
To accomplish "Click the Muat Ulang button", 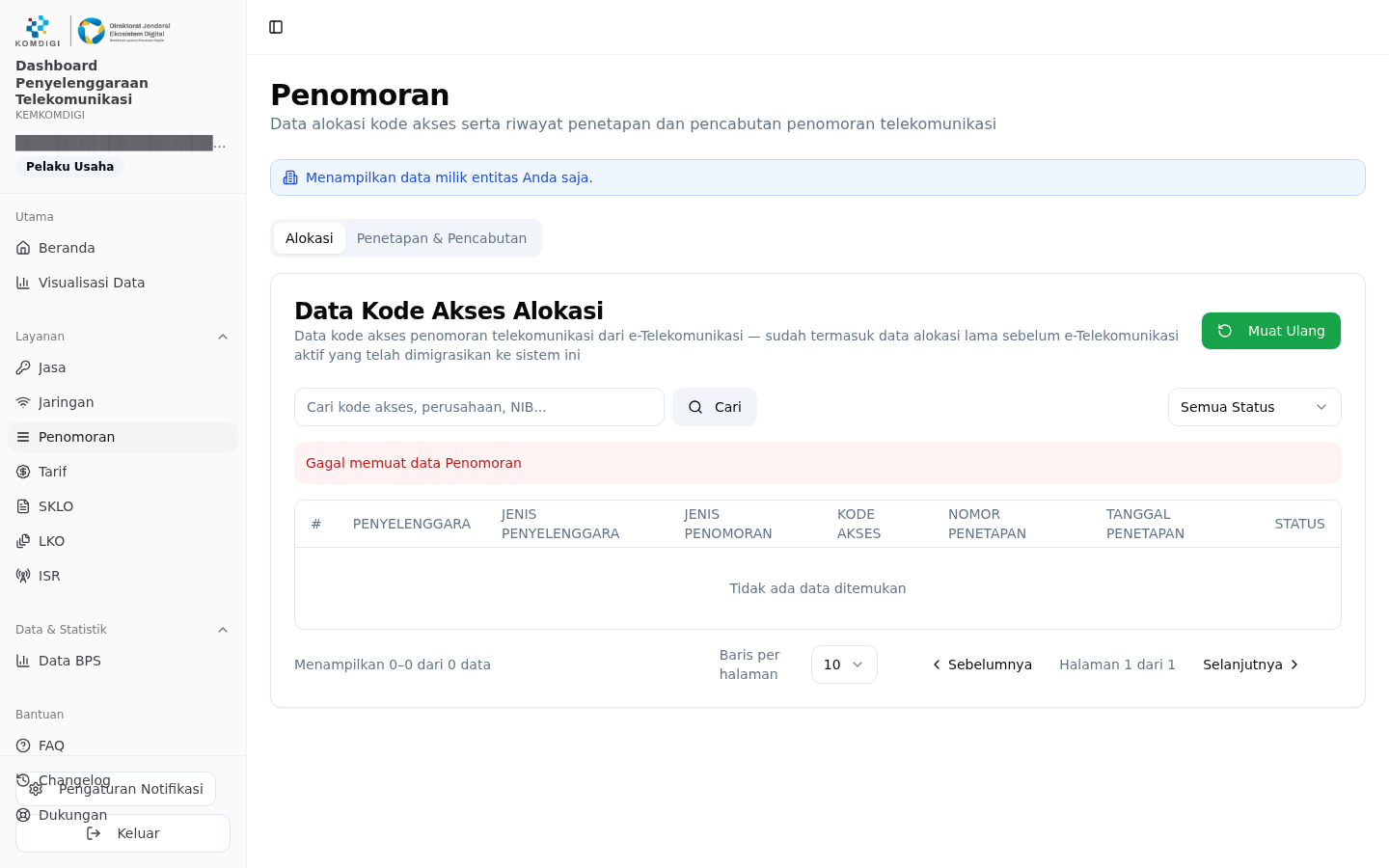I will [1271, 331].
